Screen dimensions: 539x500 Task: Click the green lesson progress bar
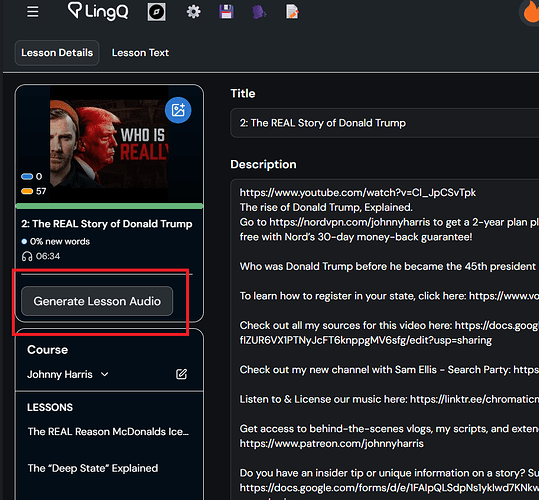[109, 206]
